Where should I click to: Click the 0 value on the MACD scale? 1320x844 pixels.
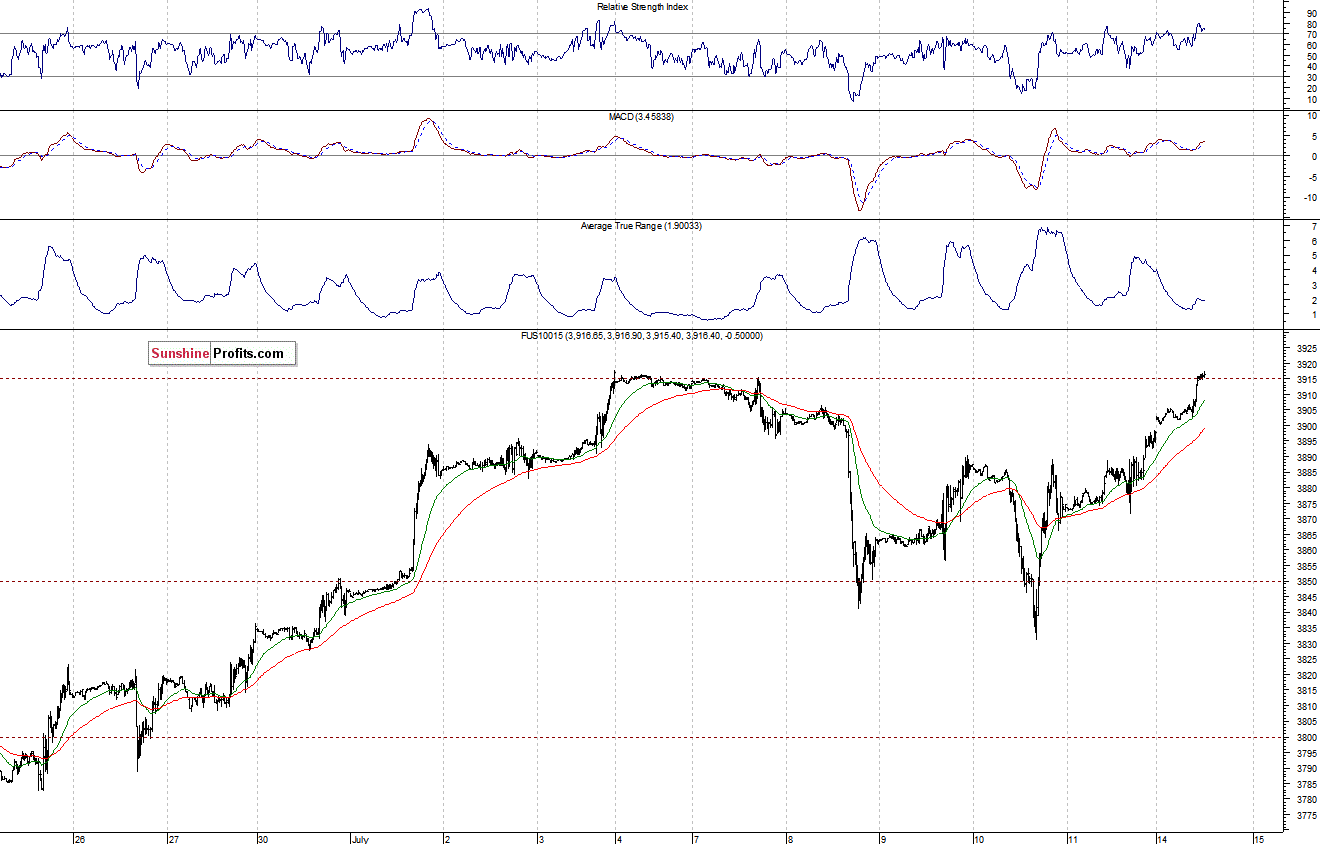[x=1313, y=156]
